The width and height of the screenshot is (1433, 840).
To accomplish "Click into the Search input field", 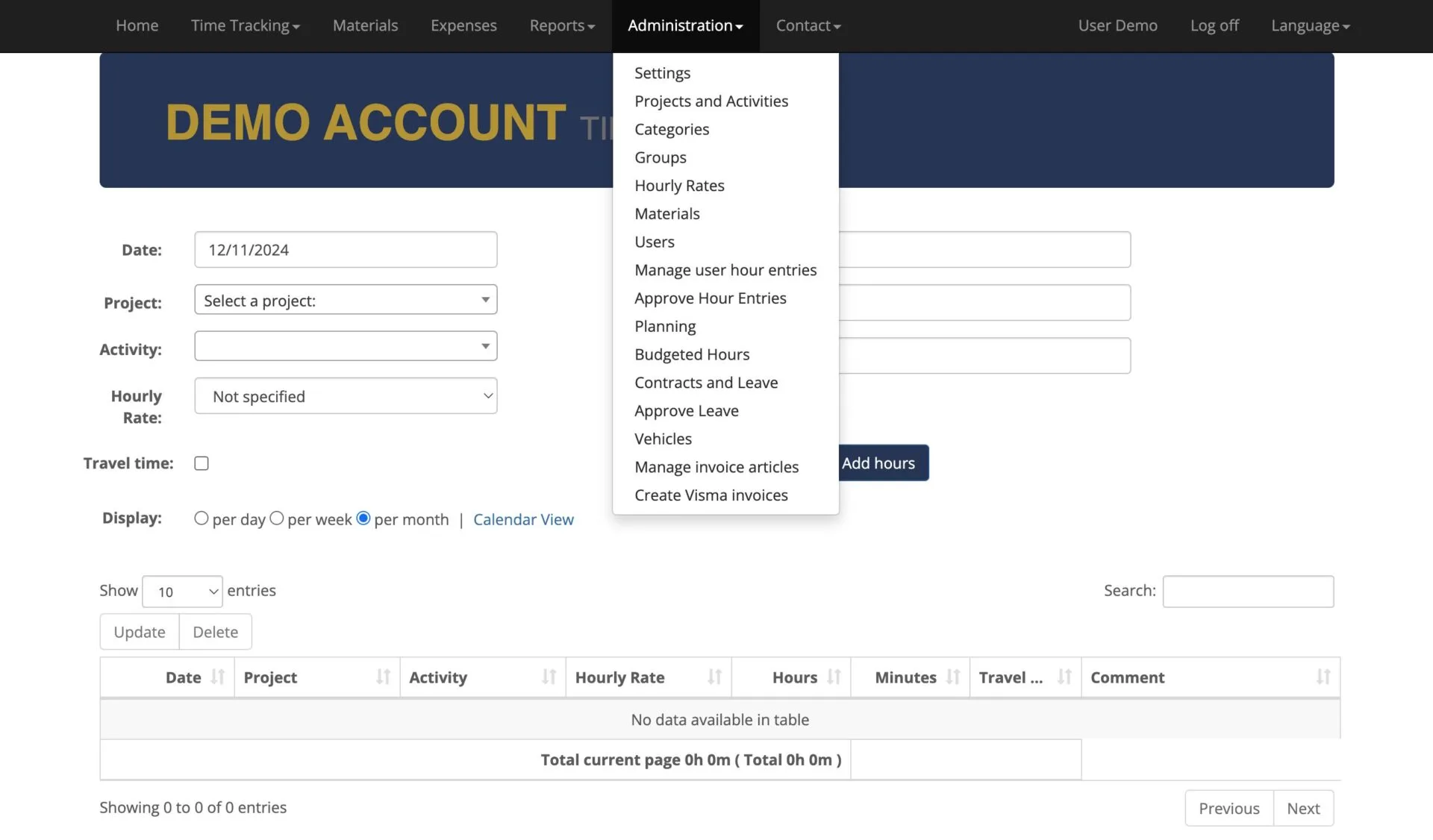I will point(1247,592).
